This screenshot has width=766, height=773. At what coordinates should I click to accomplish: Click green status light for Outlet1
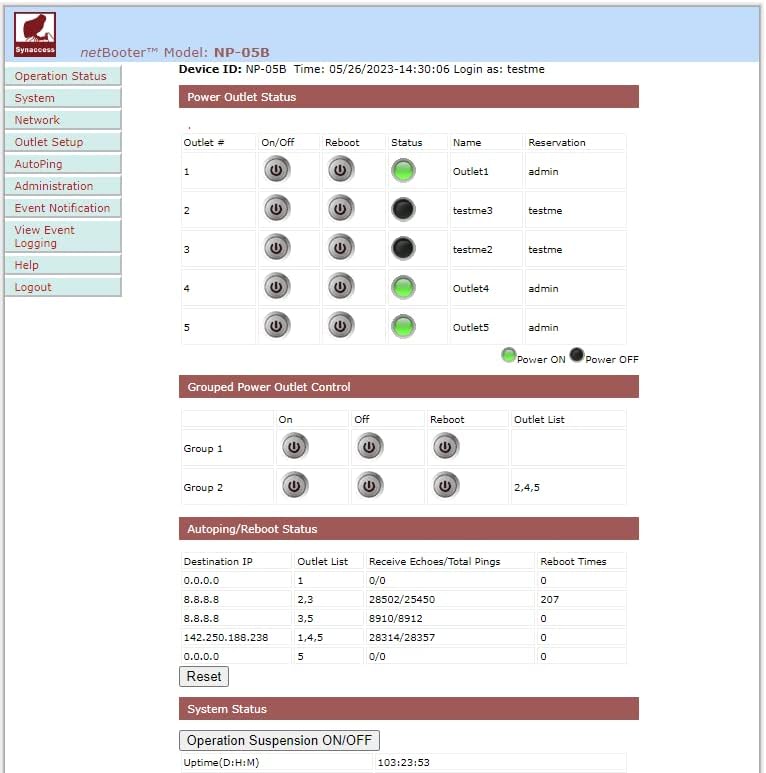[403, 171]
